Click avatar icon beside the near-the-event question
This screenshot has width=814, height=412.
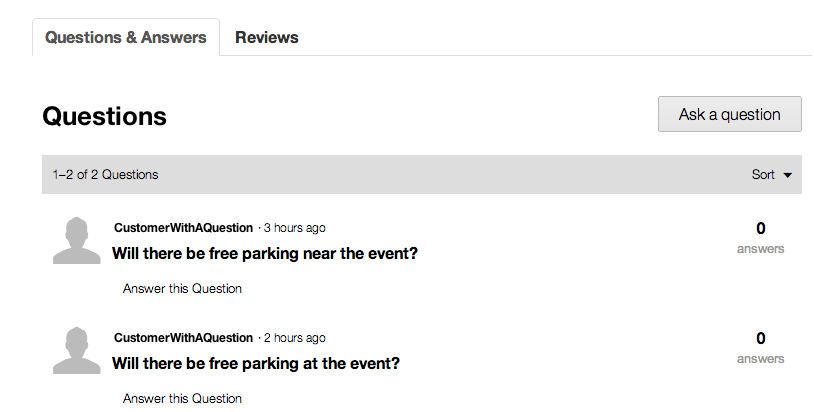[76, 240]
